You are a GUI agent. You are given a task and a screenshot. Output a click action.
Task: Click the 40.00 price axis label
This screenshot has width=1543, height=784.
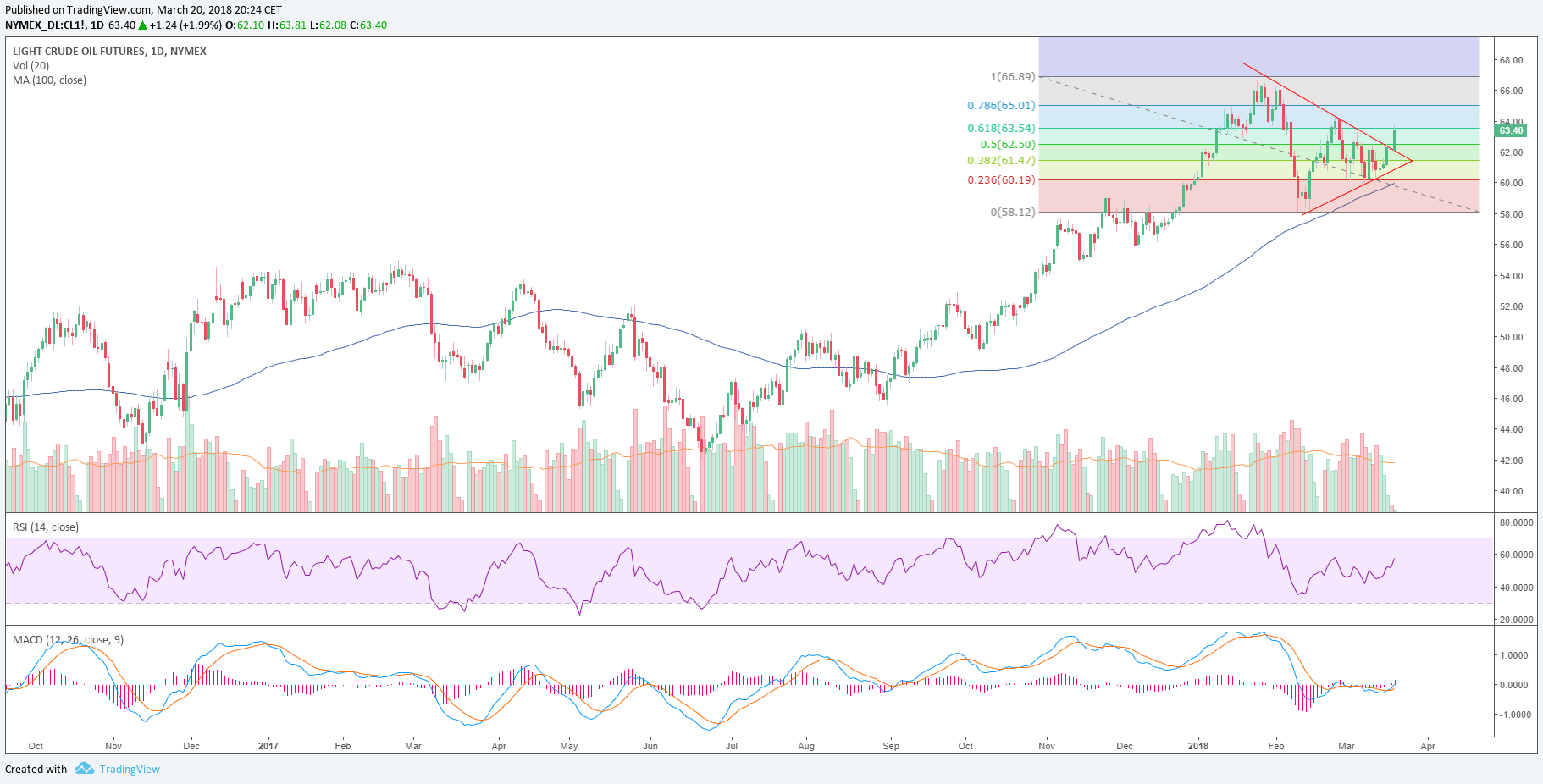(x=1511, y=491)
